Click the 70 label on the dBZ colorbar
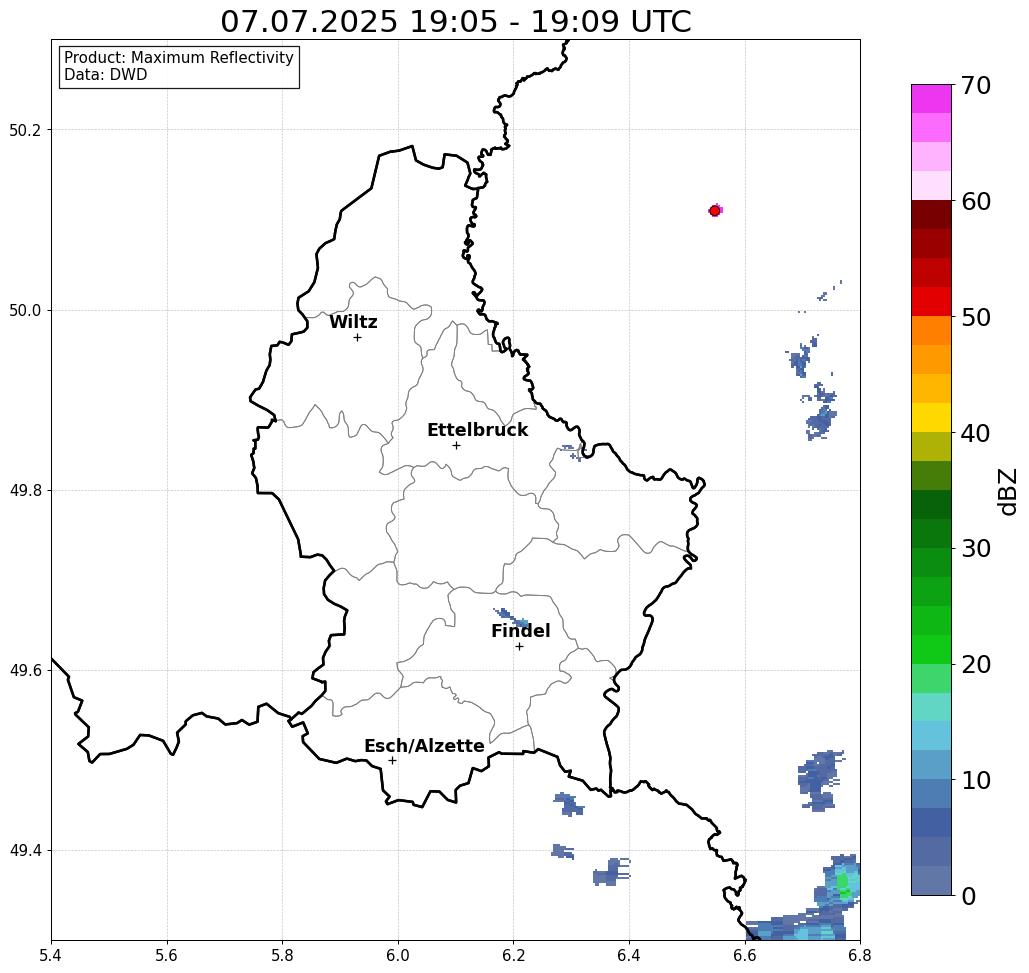This screenshot has width=1029, height=973. [x=976, y=85]
